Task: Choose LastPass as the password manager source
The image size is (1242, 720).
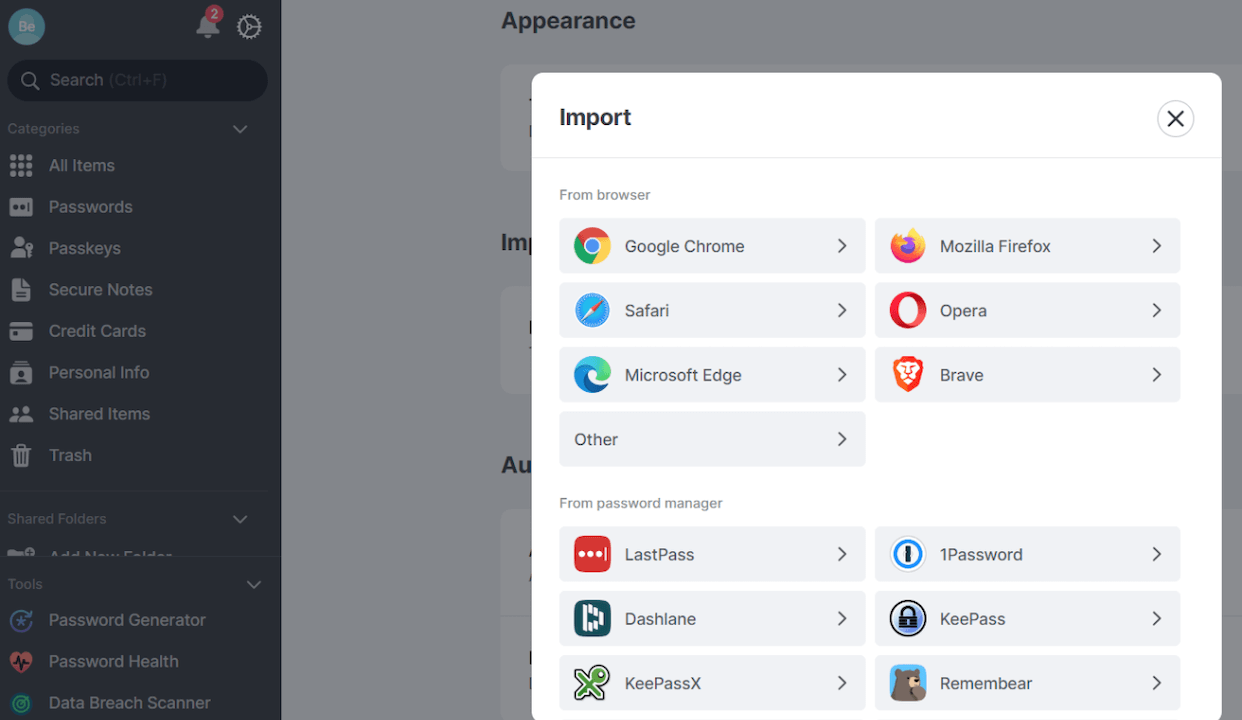Action: tap(711, 554)
